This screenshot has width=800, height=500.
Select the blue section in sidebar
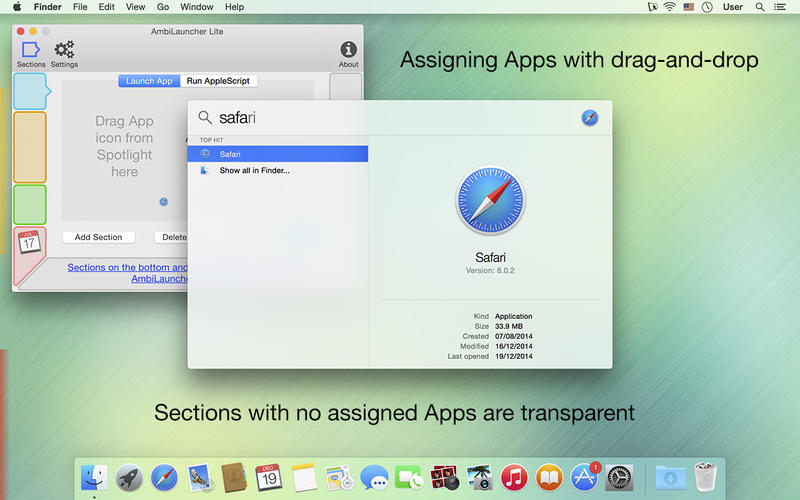click(30, 91)
